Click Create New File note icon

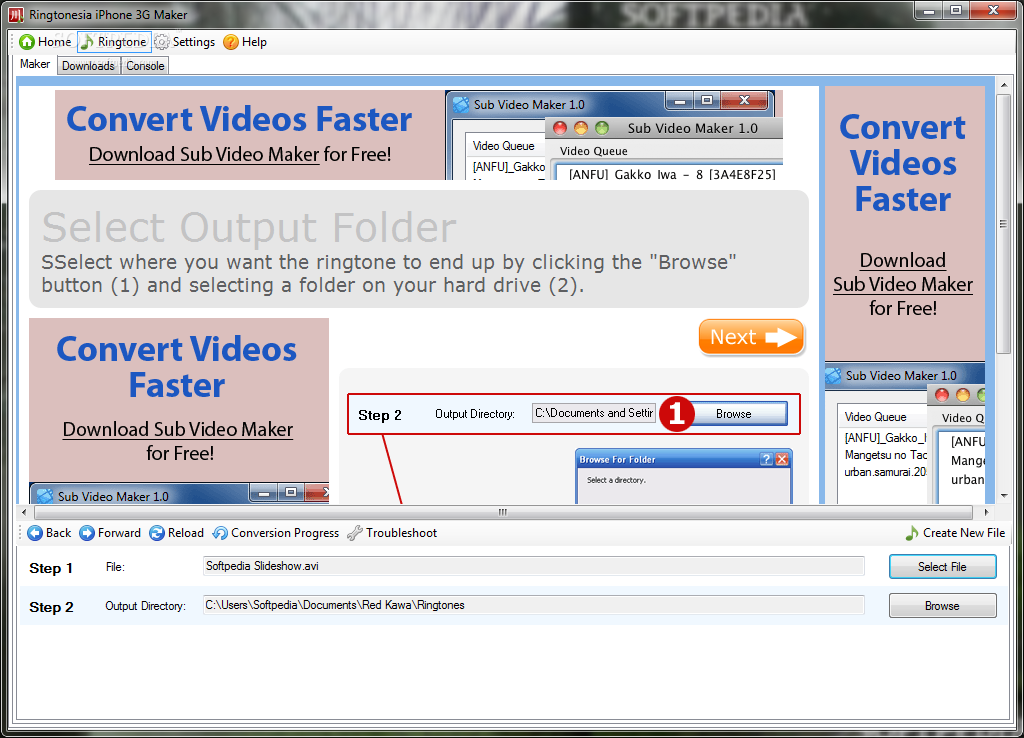[x=912, y=533]
